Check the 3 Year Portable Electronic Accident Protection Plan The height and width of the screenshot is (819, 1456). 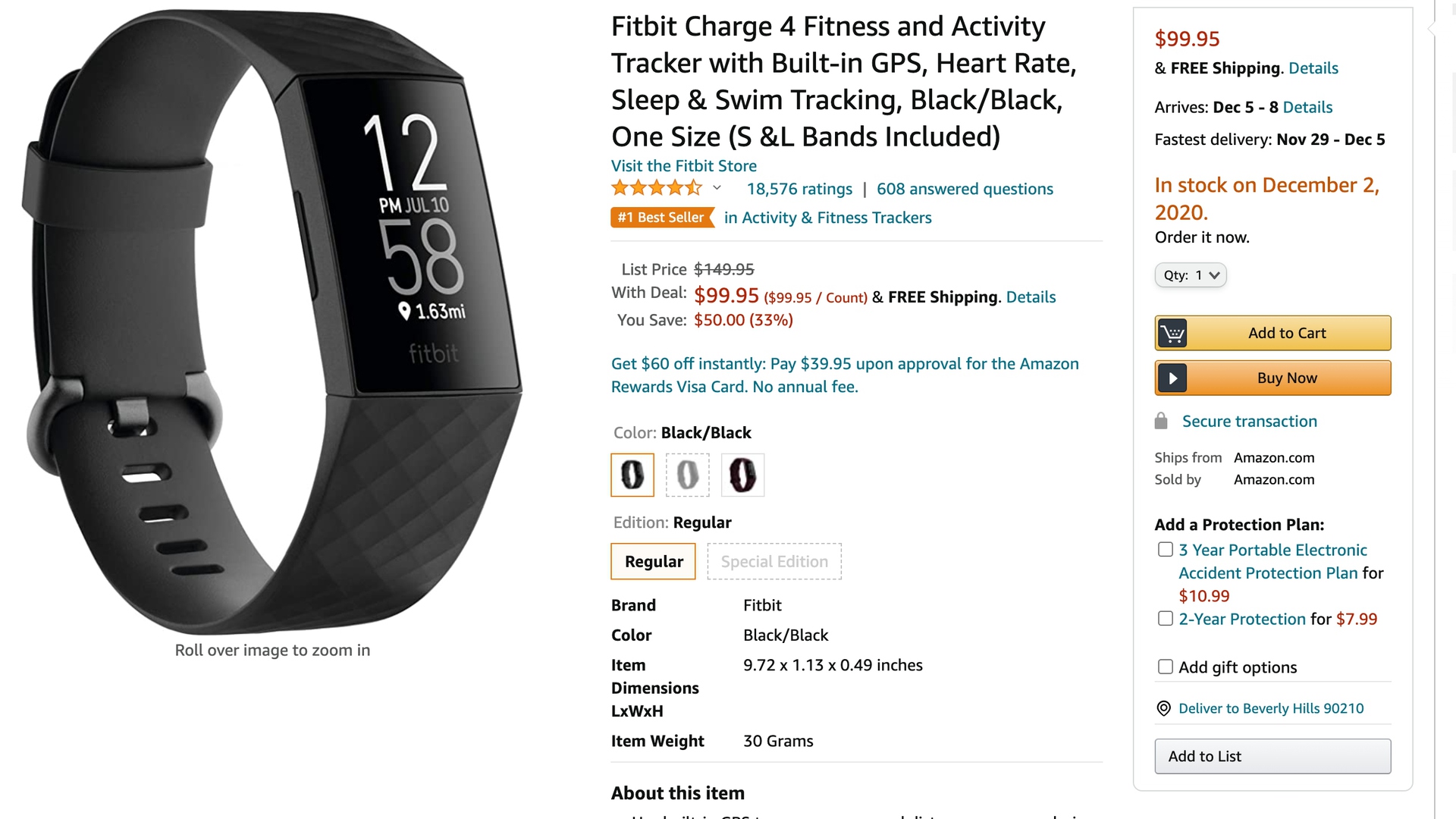(1166, 550)
